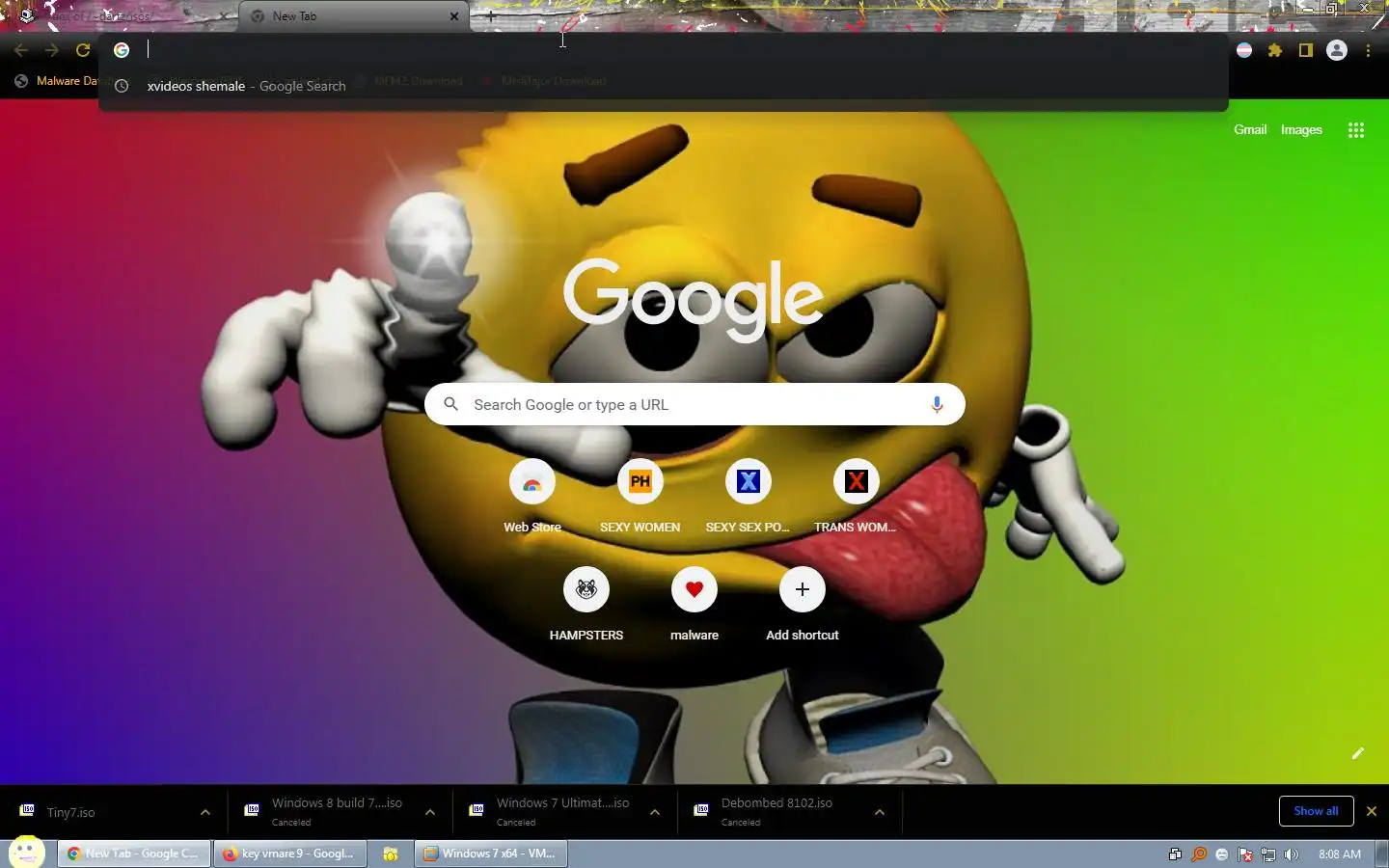The width and height of the screenshot is (1389, 868).
Task: Open Images link
Action: coord(1301,129)
